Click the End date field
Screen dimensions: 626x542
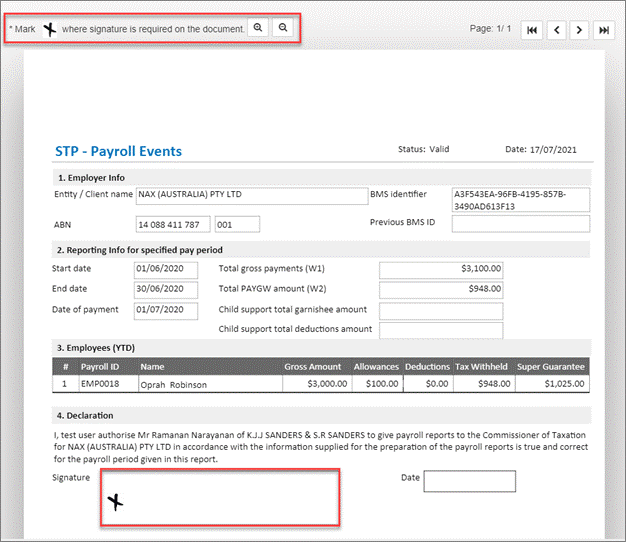(159, 290)
